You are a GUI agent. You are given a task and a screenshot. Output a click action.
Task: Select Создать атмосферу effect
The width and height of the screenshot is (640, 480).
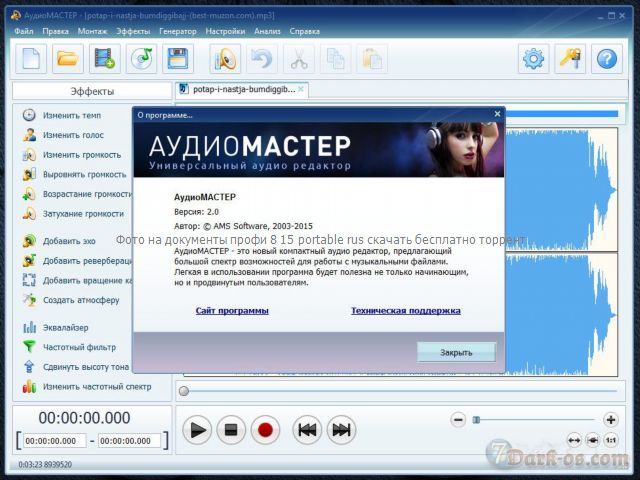(x=71, y=300)
